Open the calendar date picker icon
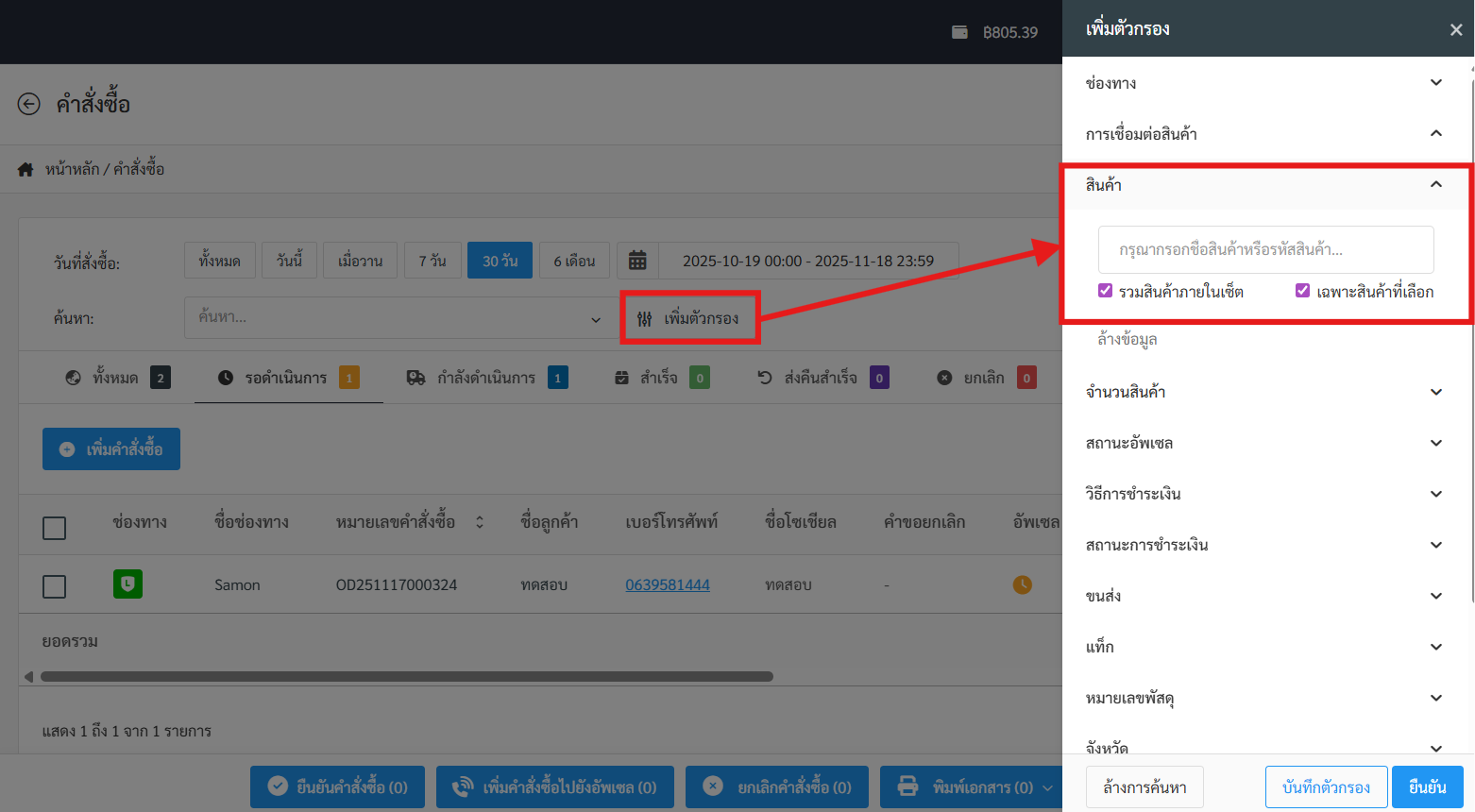The width and height of the screenshot is (1475, 812). tap(637, 261)
